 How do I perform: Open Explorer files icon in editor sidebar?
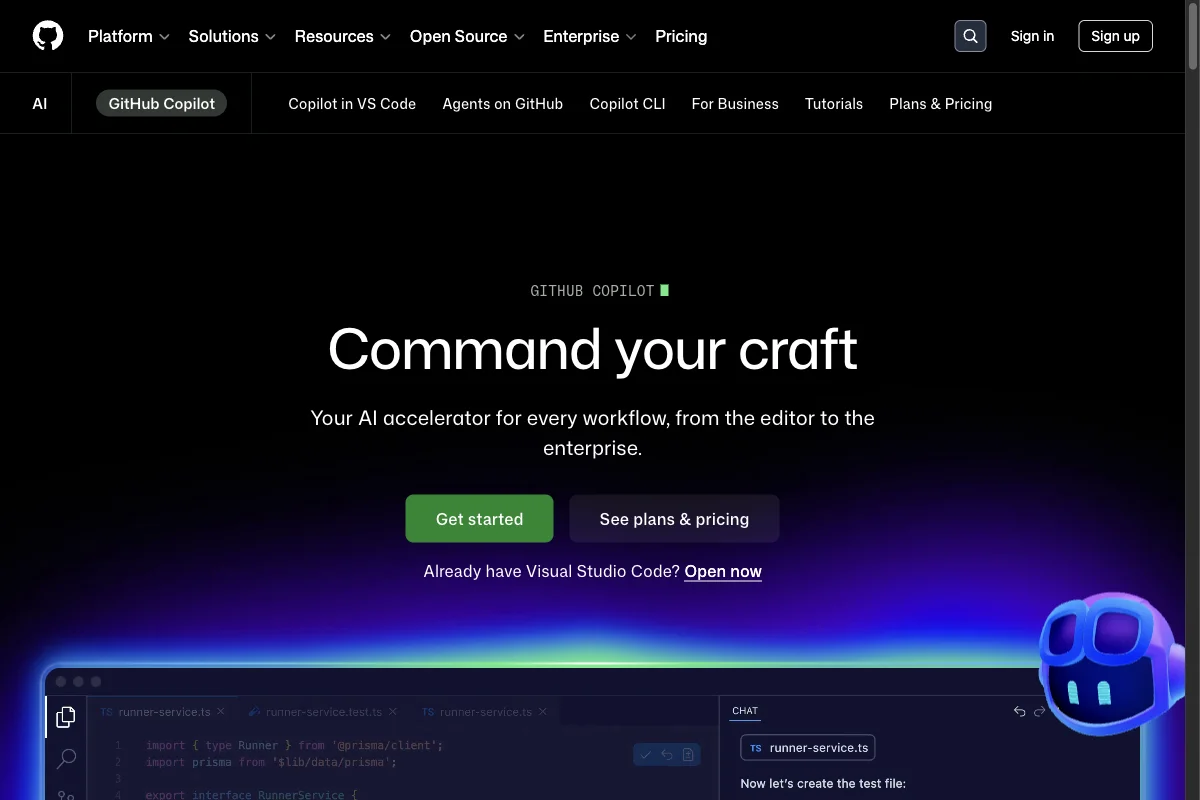pyautogui.click(x=66, y=717)
